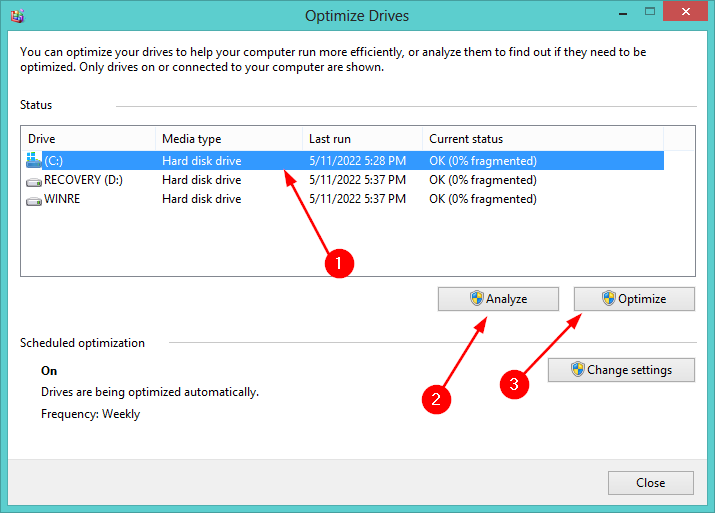The height and width of the screenshot is (513, 715).
Task: Select the RECOVERY (D:) current status cell
Action: 482,180
